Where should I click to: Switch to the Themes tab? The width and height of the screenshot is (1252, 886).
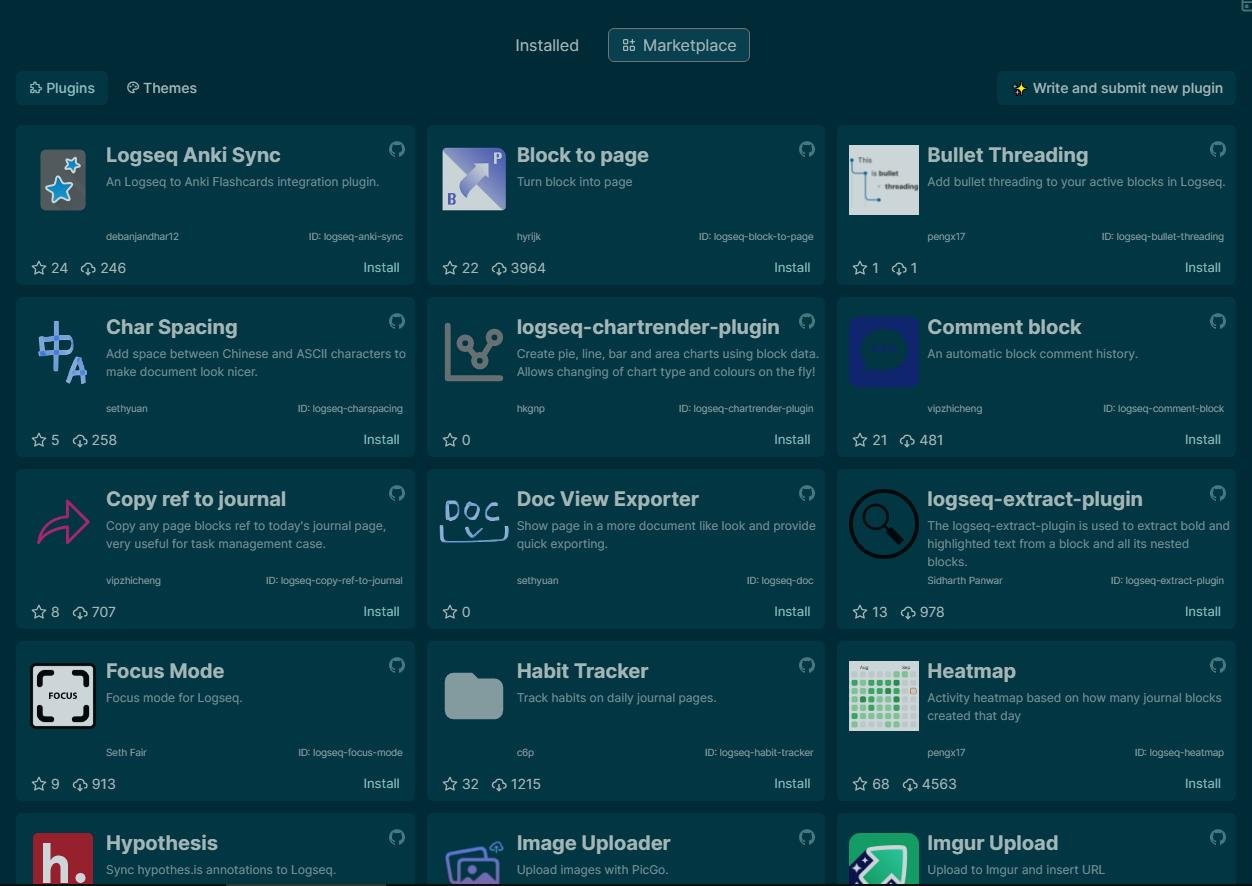tap(161, 88)
